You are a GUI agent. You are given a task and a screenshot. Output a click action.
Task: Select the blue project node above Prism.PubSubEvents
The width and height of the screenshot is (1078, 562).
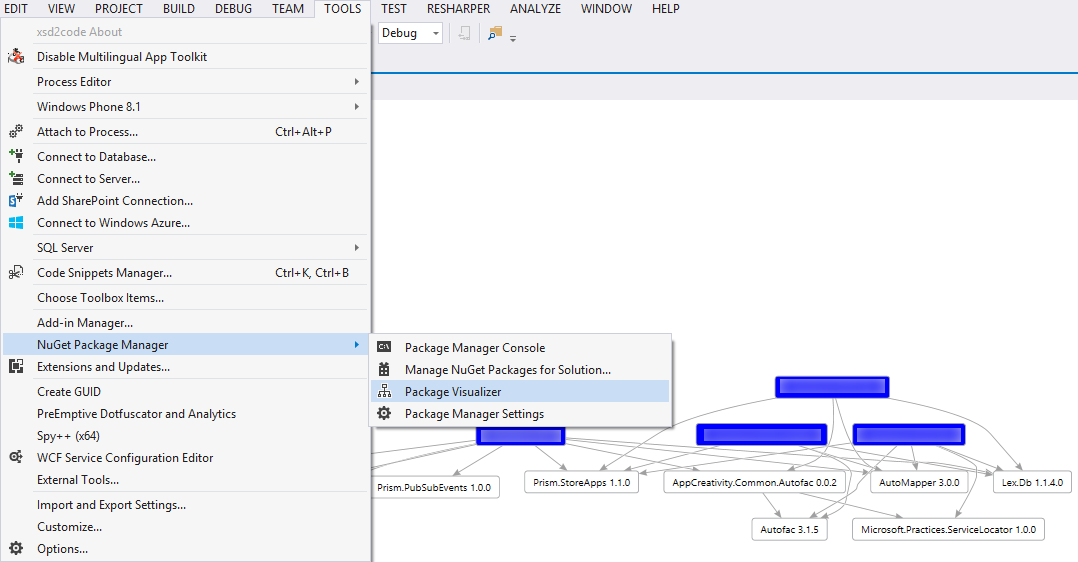tap(520, 436)
